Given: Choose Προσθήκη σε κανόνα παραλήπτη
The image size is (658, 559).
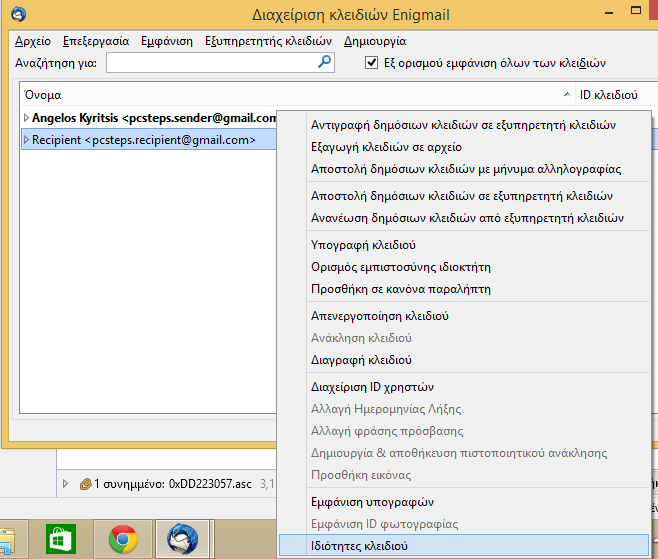Looking at the screenshot, I should coord(464,289).
